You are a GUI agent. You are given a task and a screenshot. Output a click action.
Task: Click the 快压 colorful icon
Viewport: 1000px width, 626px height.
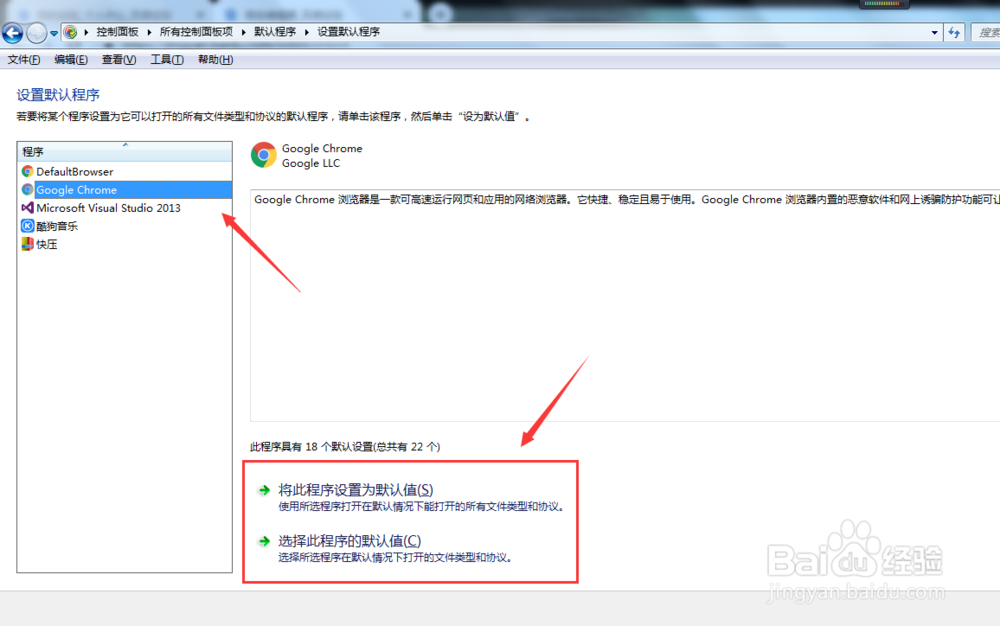(27, 244)
